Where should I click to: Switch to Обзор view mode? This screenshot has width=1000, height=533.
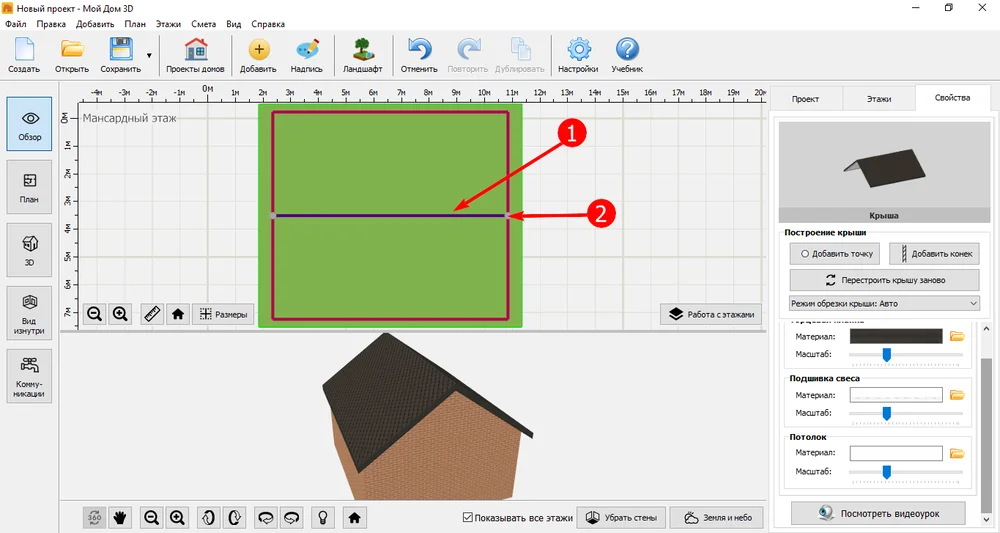[29, 124]
